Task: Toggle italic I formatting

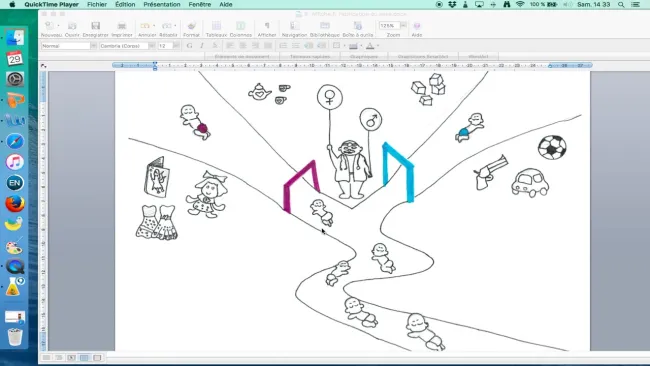Action: (x=202, y=46)
